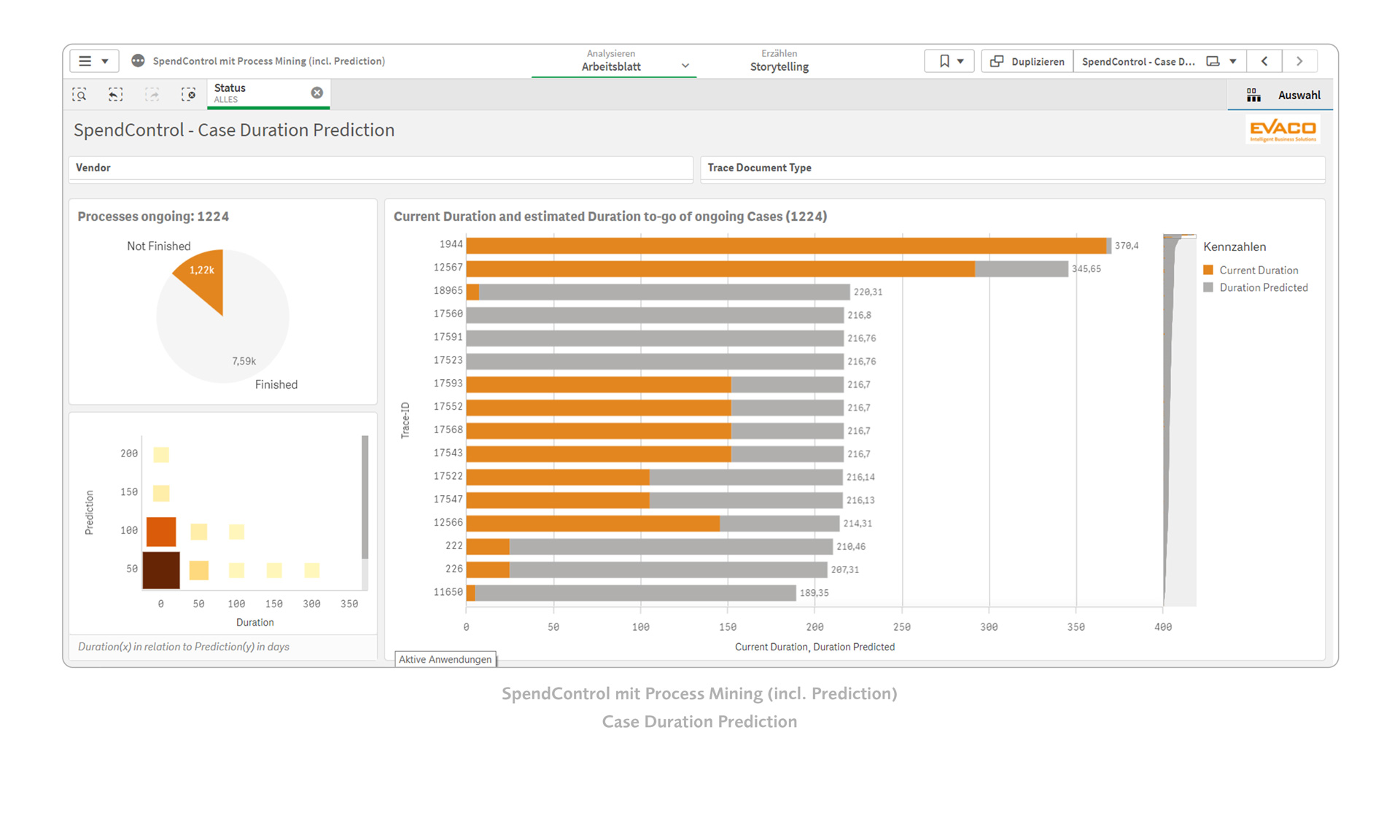
Task: Click the Duplizieren button
Action: tap(1027, 61)
